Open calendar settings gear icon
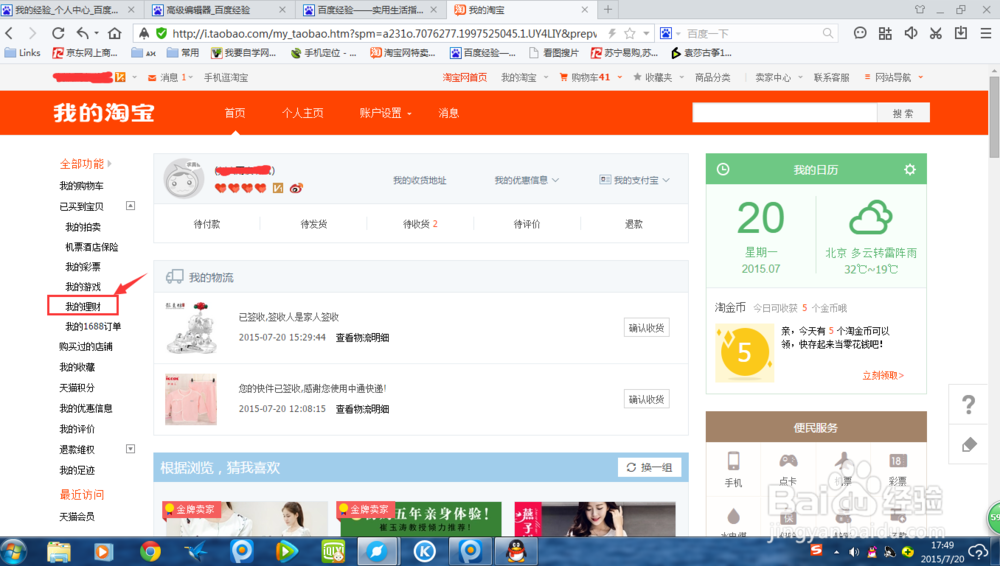1000x566 pixels. [910, 169]
